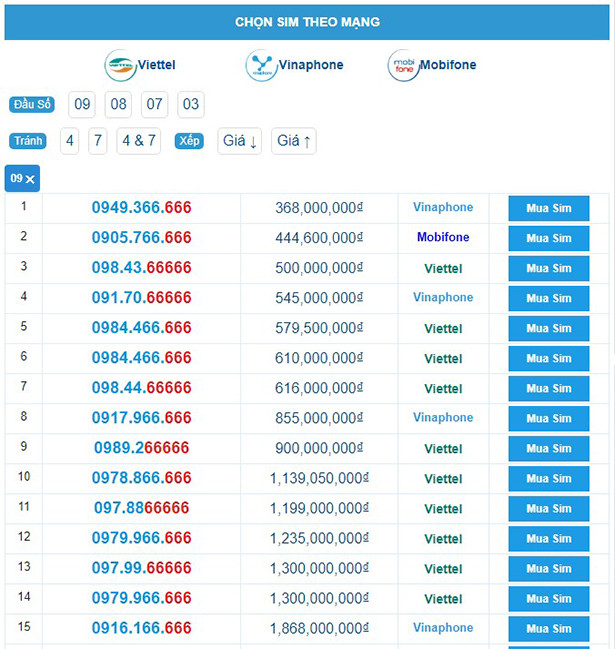The height and width of the screenshot is (649, 615).
Task: Filter by prefix 09
Action: pos(82,104)
